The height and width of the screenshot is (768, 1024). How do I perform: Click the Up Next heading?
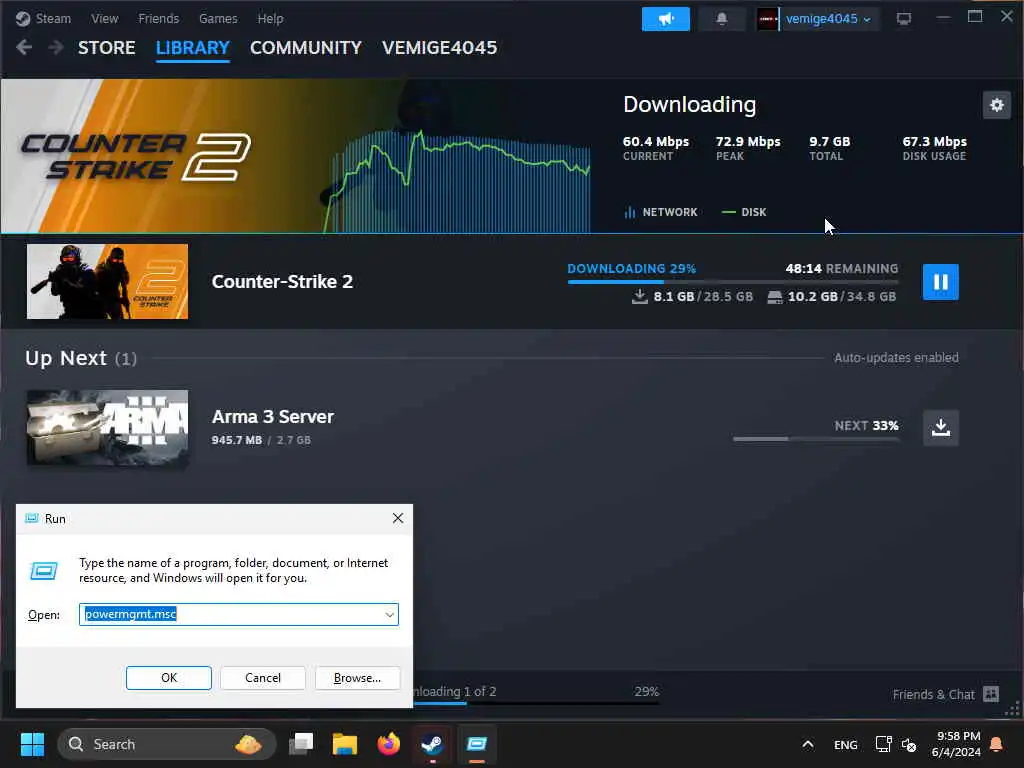click(x=66, y=358)
